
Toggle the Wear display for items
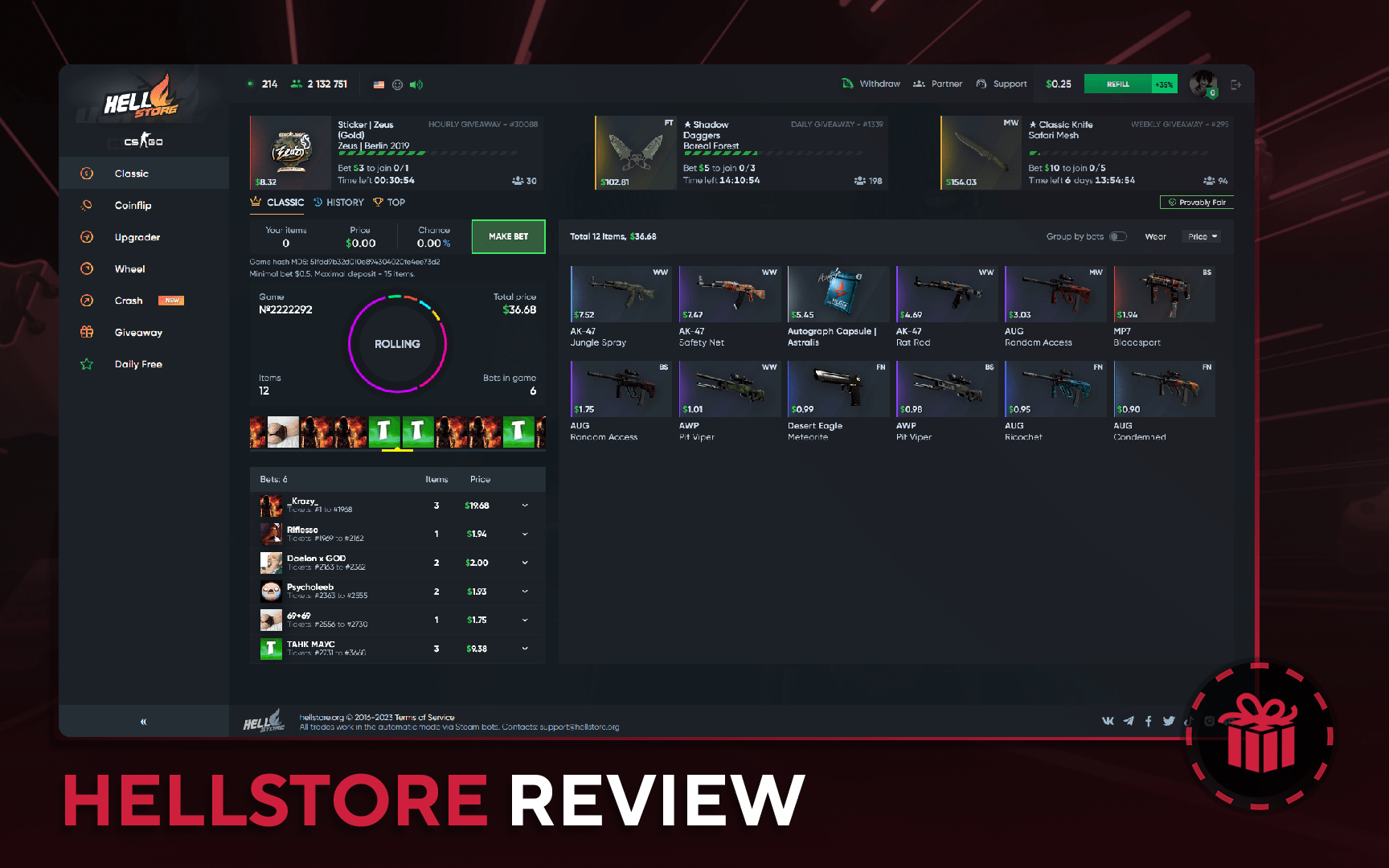click(x=1155, y=236)
